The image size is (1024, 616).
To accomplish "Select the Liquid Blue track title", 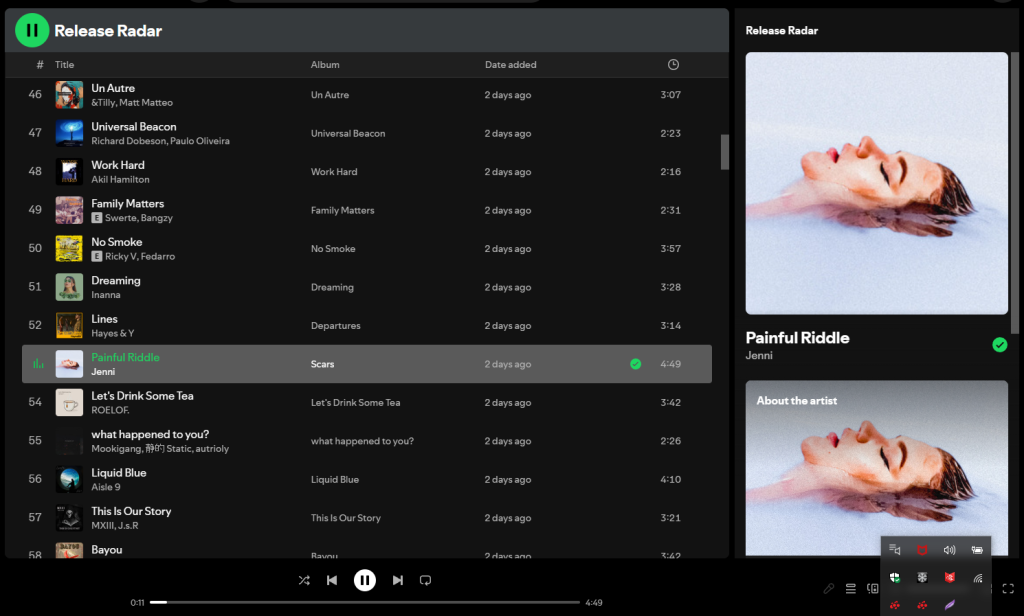I will [x=119, y=473].
